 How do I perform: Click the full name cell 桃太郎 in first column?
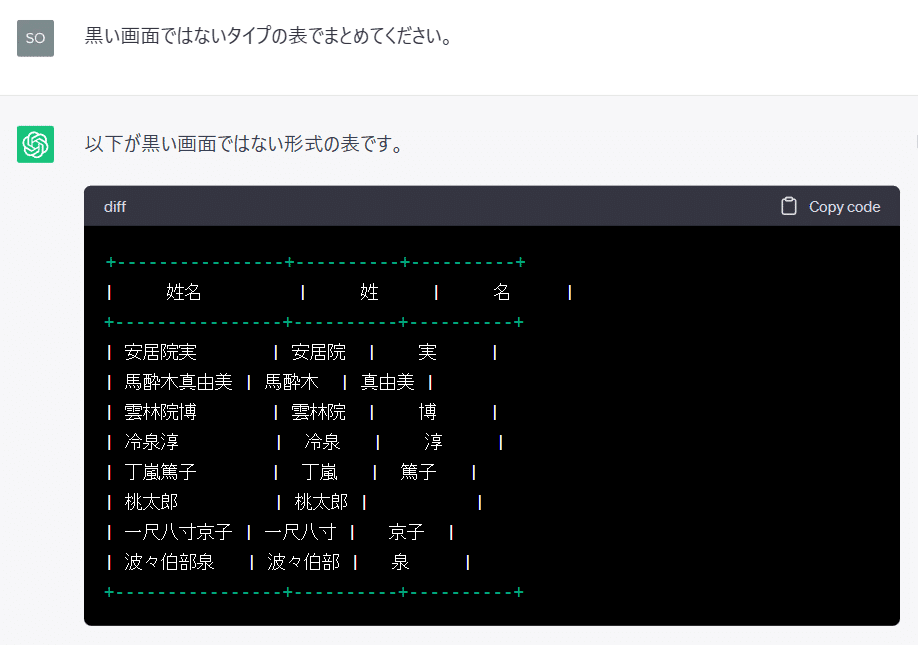(151, 502)
